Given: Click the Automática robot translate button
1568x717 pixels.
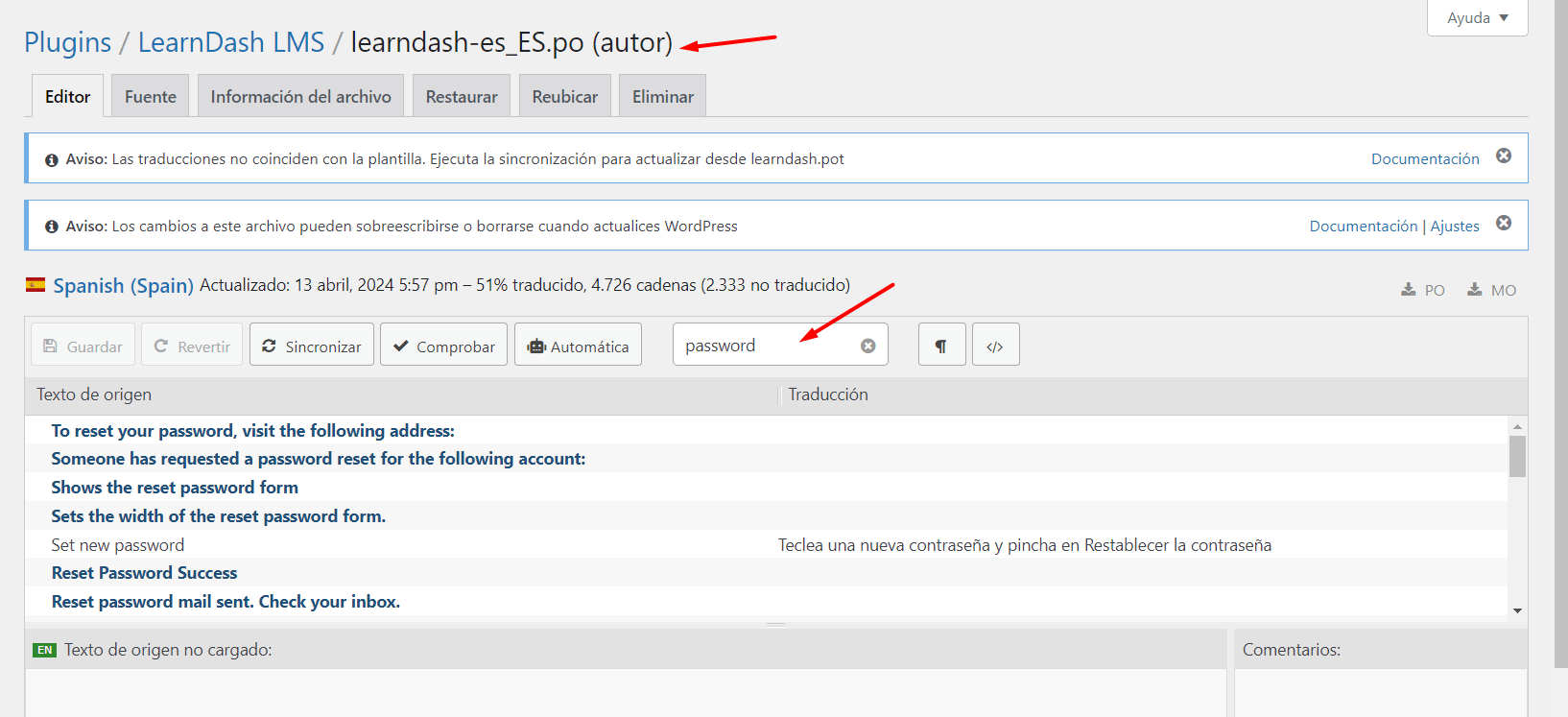Looking at the screenshot, I should (x=578, y=345).
